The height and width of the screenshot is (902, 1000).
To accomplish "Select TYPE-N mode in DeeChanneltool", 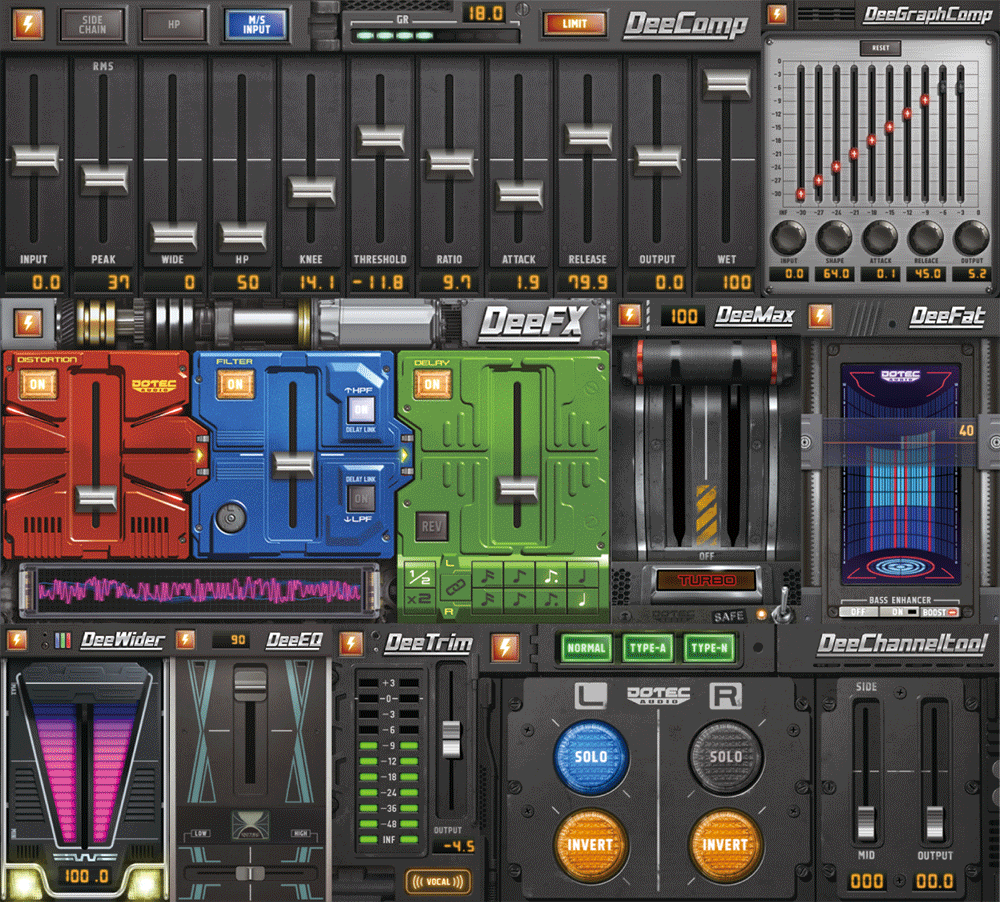I will (709, 648).
